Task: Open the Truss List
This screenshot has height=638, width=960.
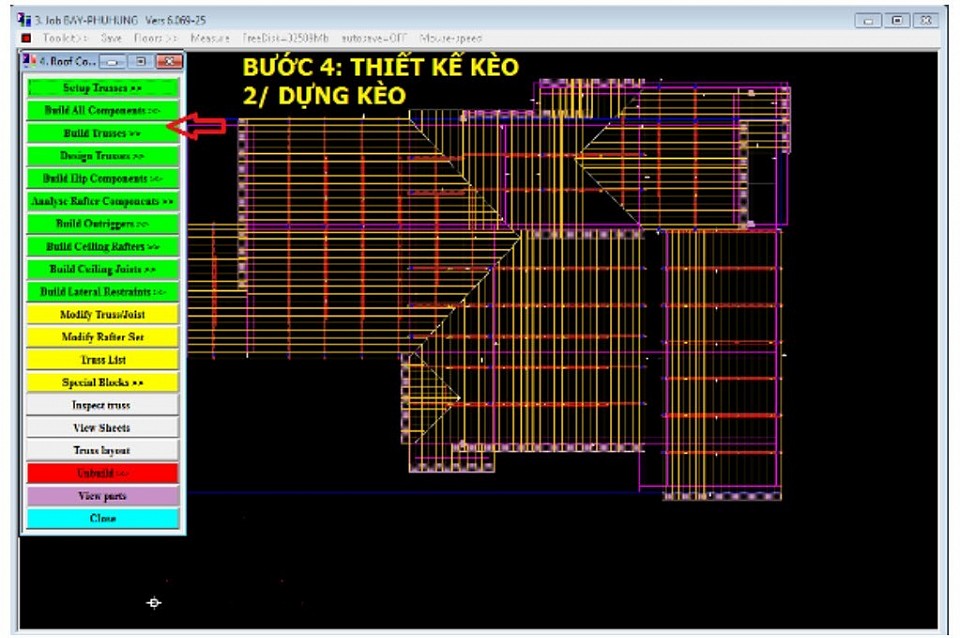Action: 101,360
